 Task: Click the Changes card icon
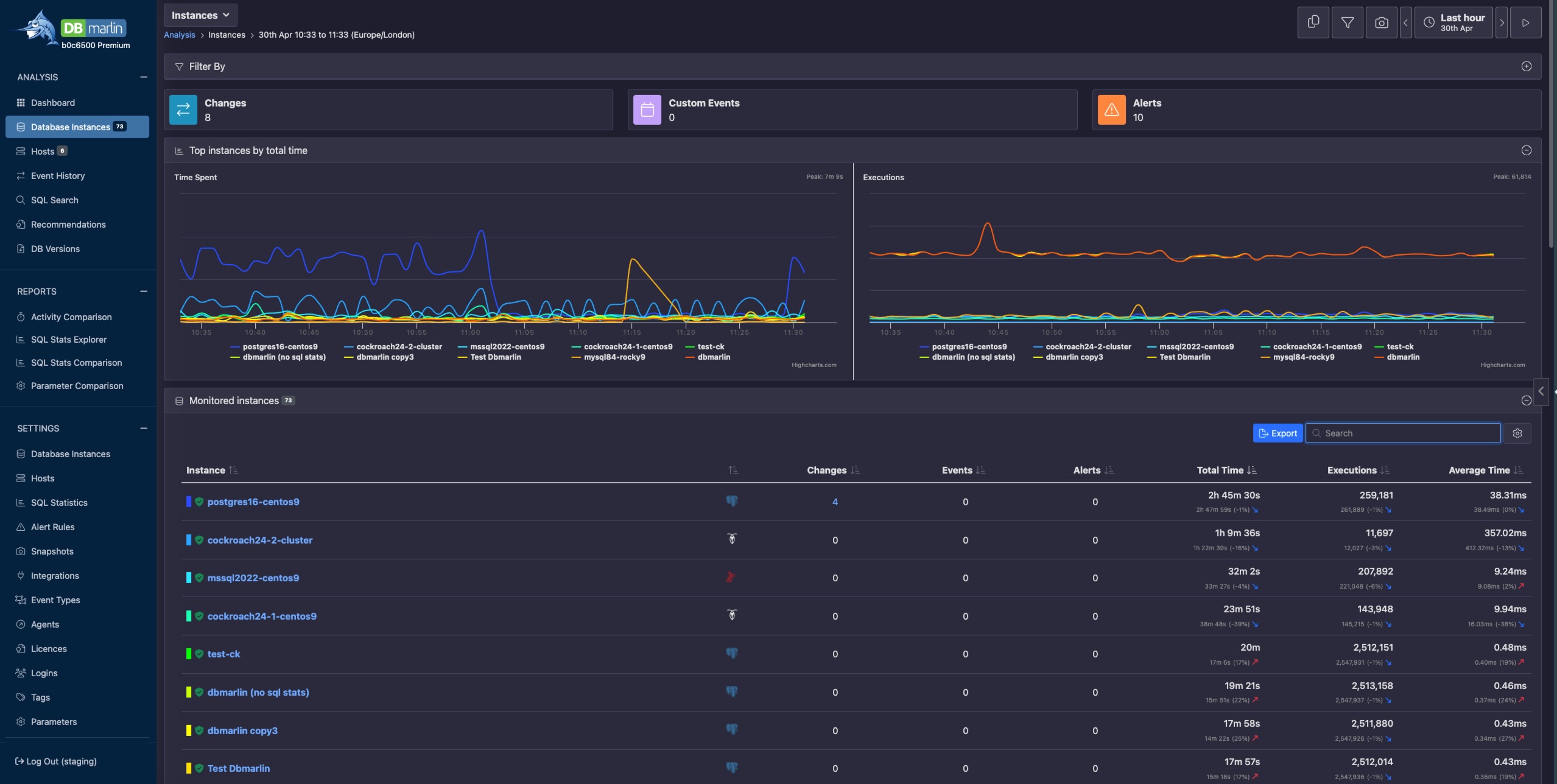(x=183, y=110)
